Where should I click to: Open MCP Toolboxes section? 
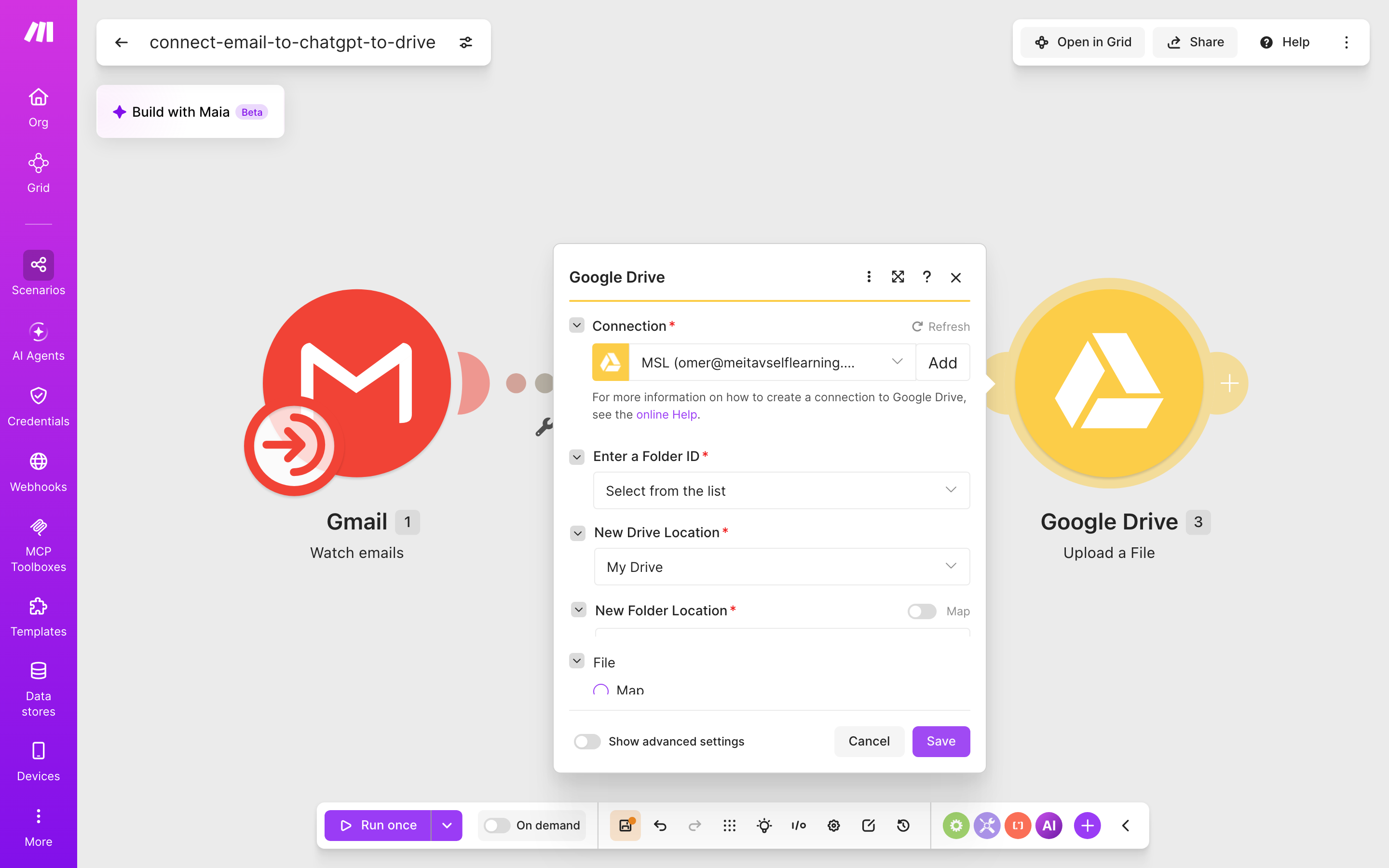(x=39, y=545)
